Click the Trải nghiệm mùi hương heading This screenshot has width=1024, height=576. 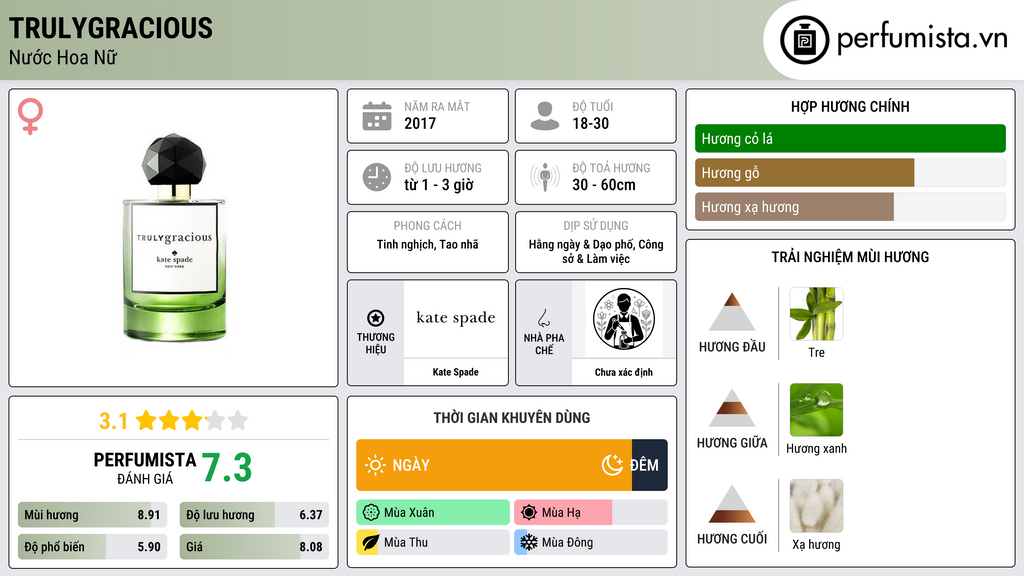click(850, 257)
